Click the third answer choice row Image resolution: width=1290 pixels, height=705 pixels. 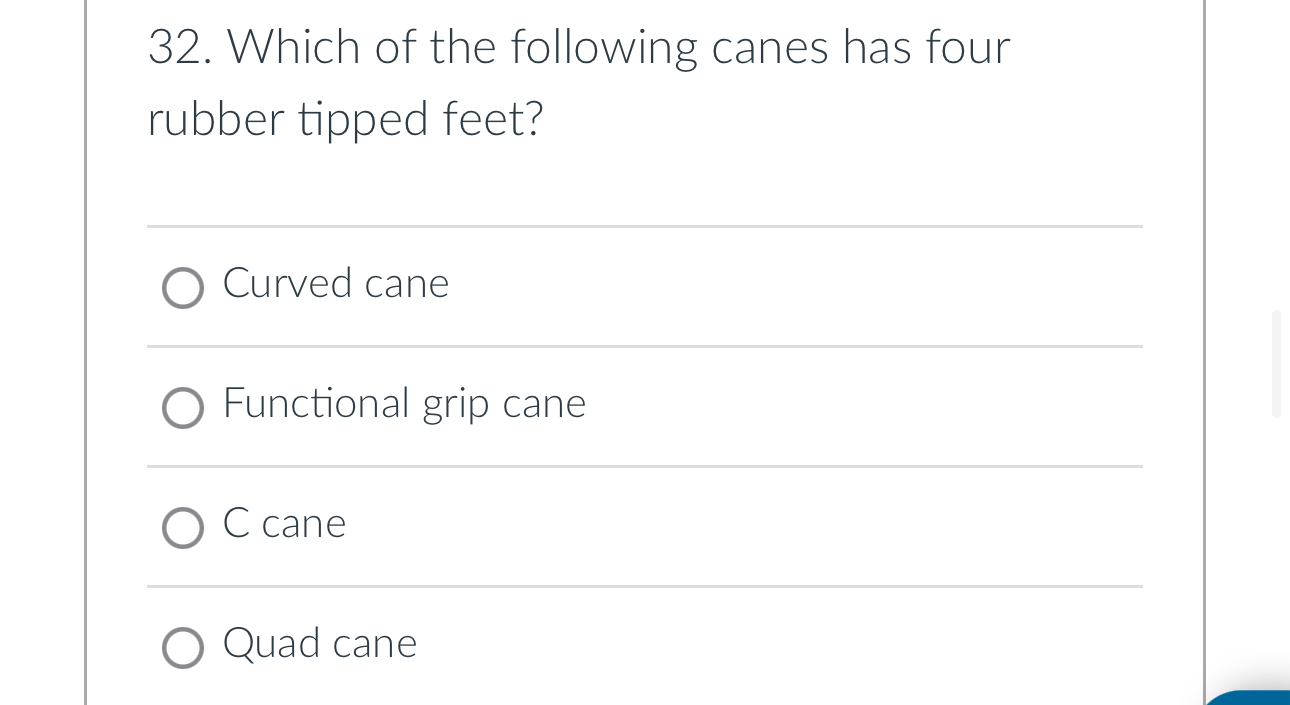(645, 527)
